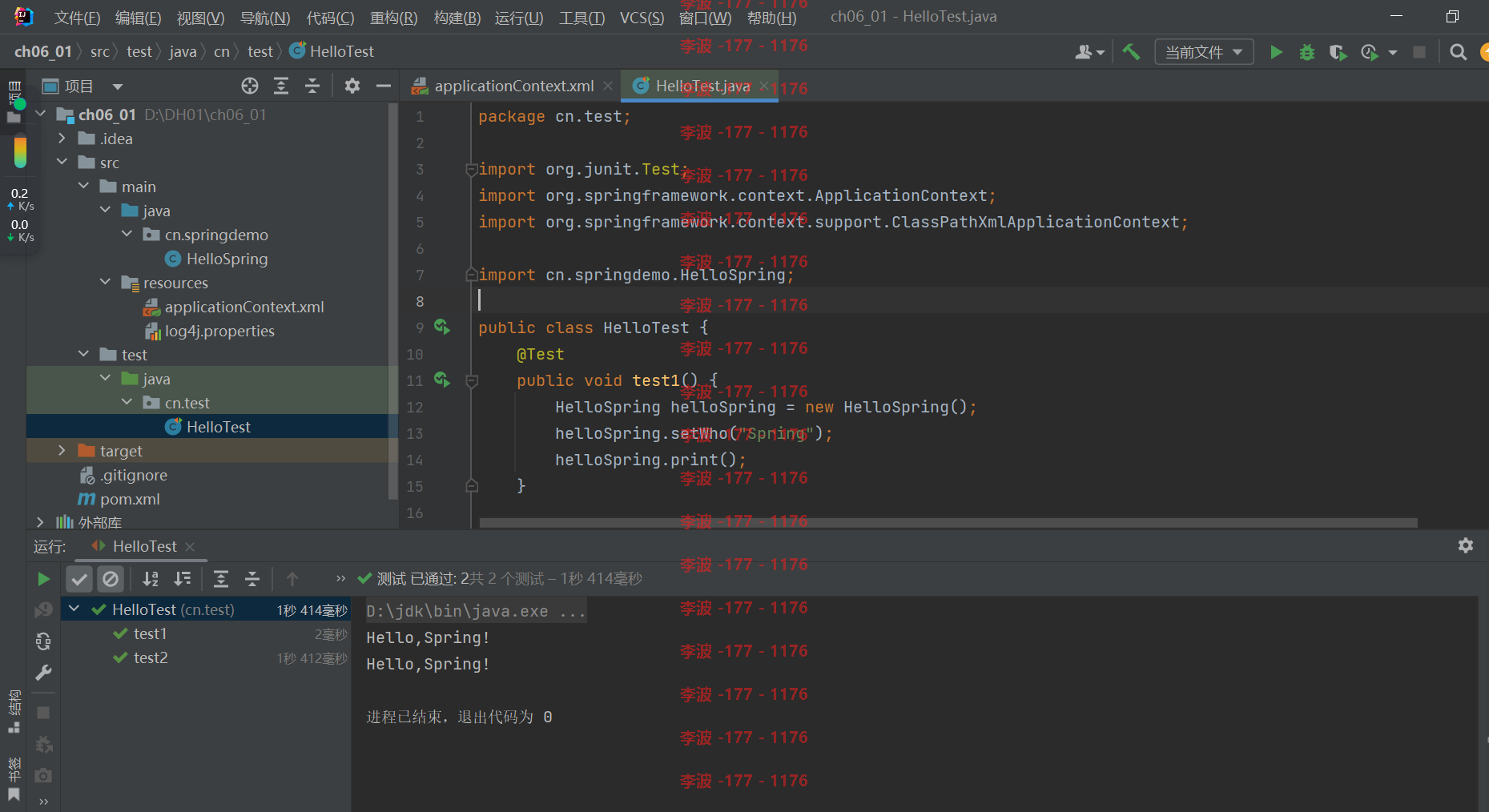Screen dimensions: 1489x812
Task: Collapse HelloTest results tree node
Action: pyautogui.click(x=74, y=609)
